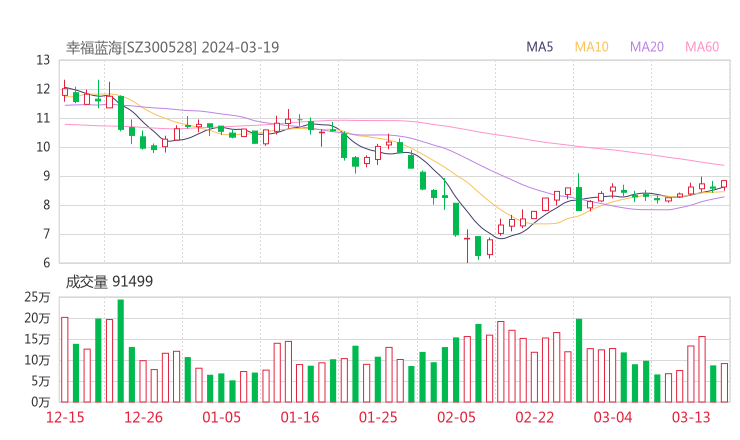
Task: Click the first red volume bar at 12-15
Action: 65,360
